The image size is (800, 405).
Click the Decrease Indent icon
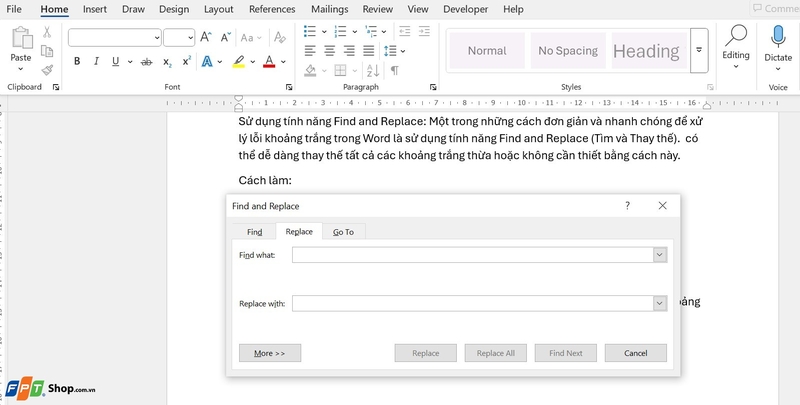coord(405,32)
